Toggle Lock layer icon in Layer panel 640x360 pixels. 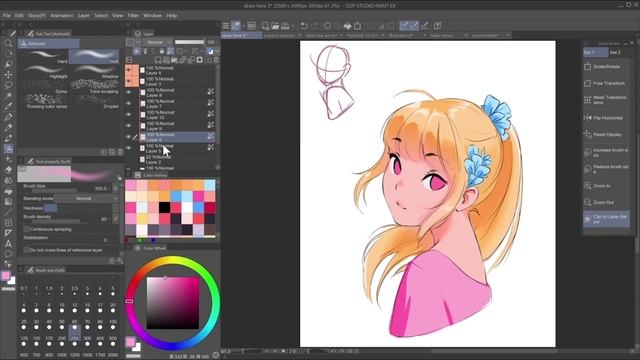coord(162,51)
